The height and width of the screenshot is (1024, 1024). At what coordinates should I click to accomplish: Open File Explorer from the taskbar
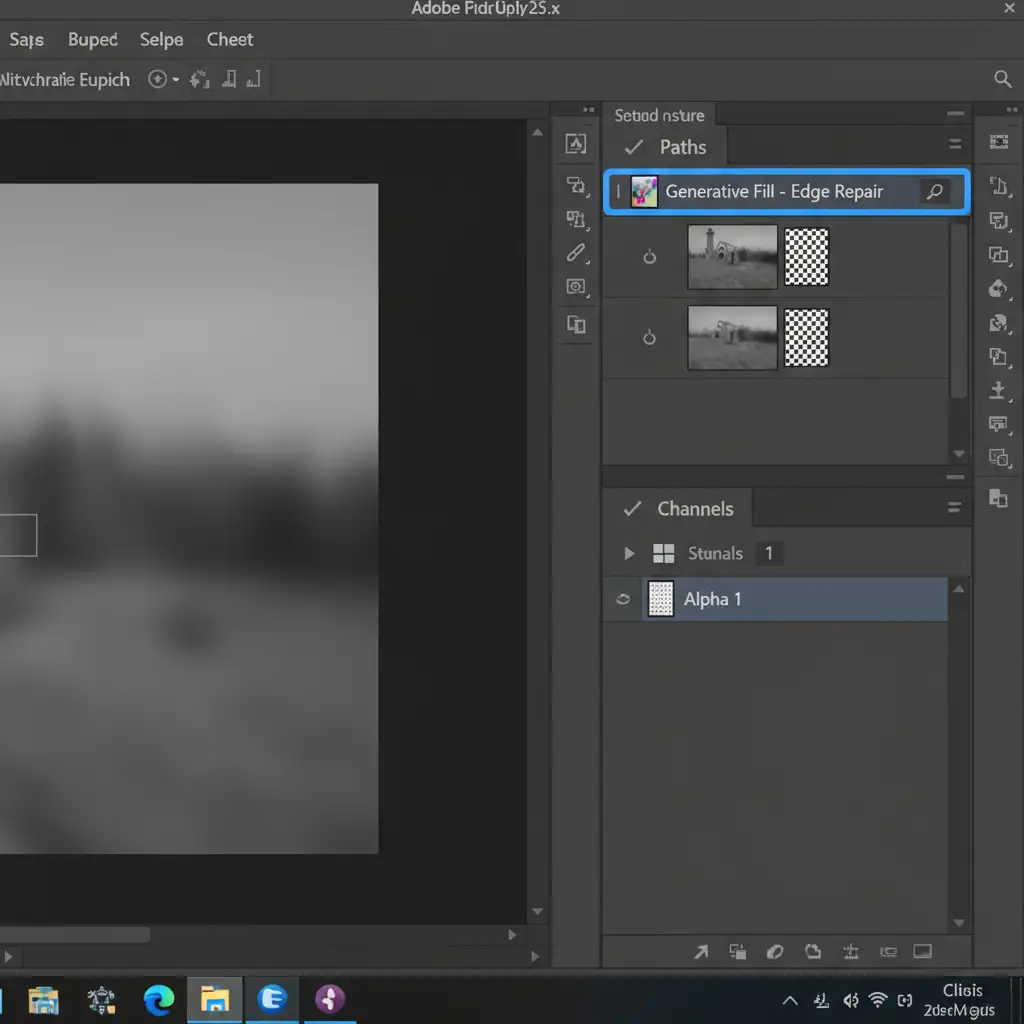[x=215, y=998]
